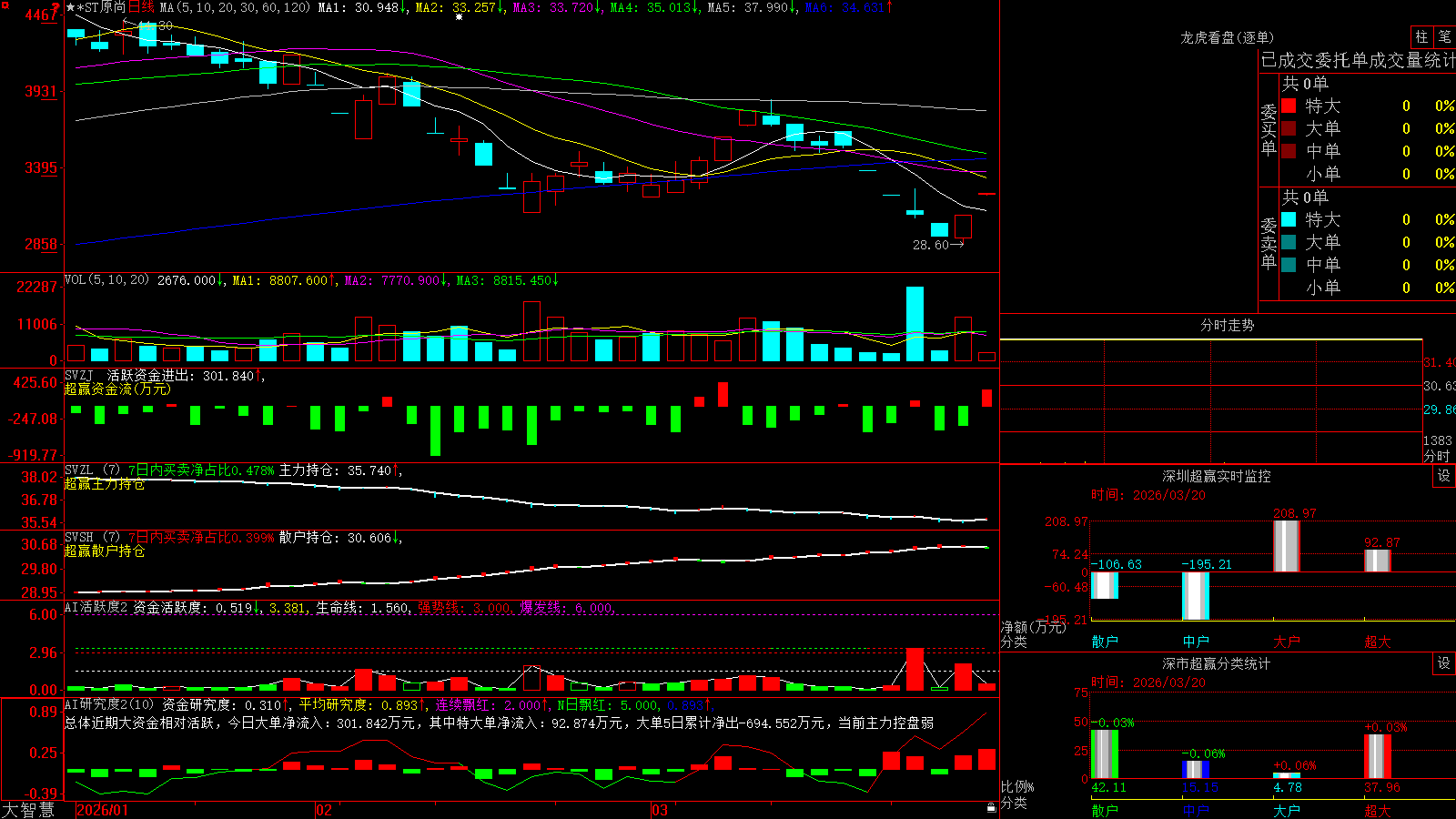This screenshot has width=1456, height=819.
Task: Click the 分时走势 panel title
Action: pos(1227,325)
